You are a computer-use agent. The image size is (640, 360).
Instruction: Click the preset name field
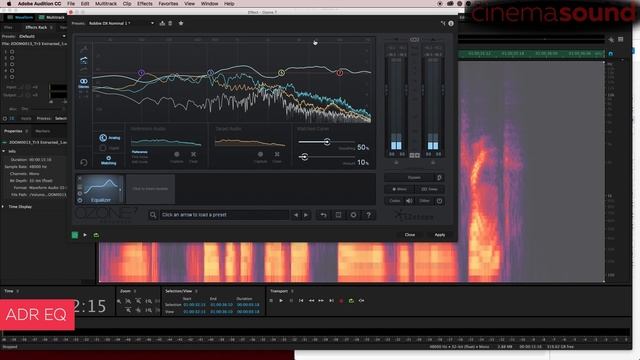tap(224, 215)
